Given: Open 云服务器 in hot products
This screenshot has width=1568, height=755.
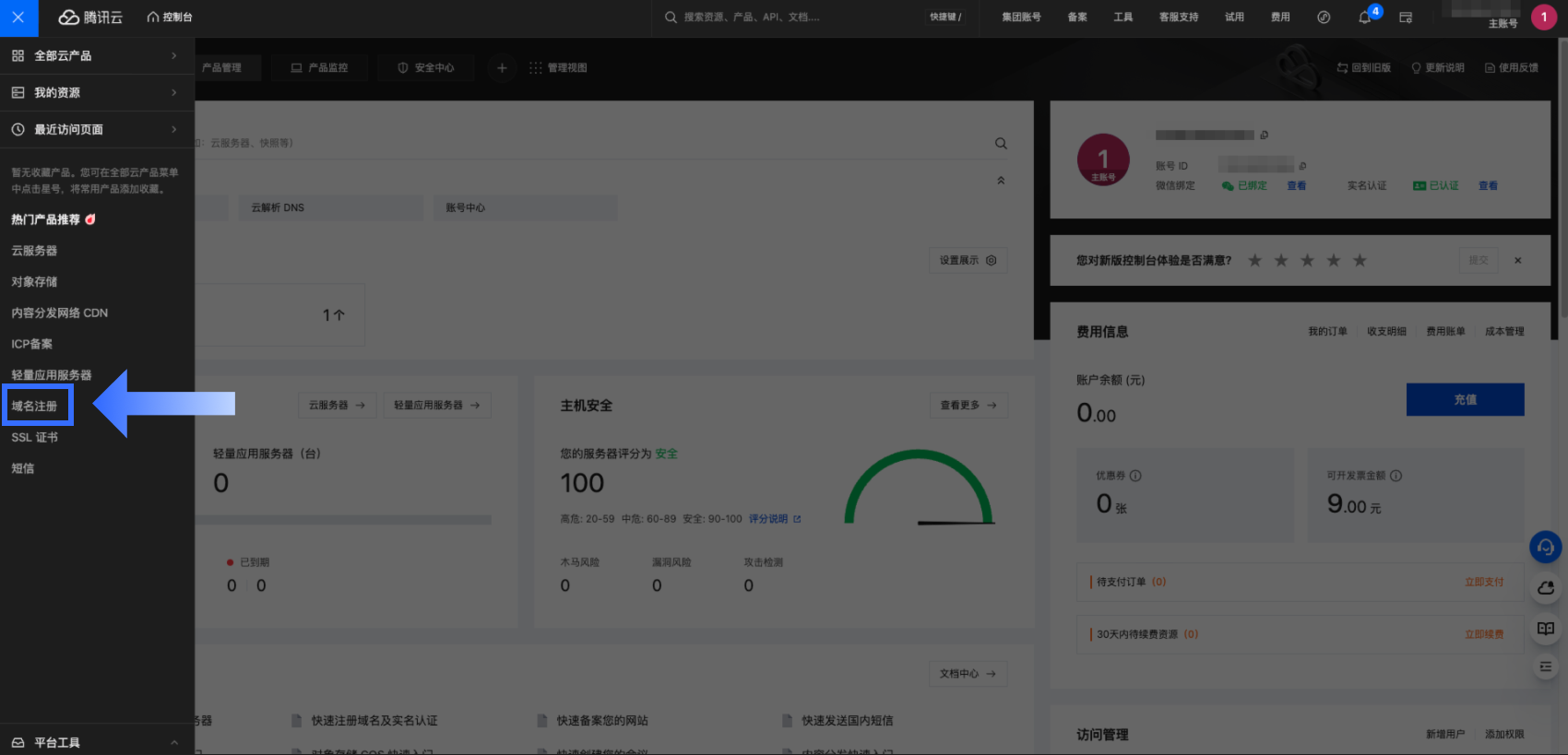Looking at the screenshot, I should click(34, 251).
